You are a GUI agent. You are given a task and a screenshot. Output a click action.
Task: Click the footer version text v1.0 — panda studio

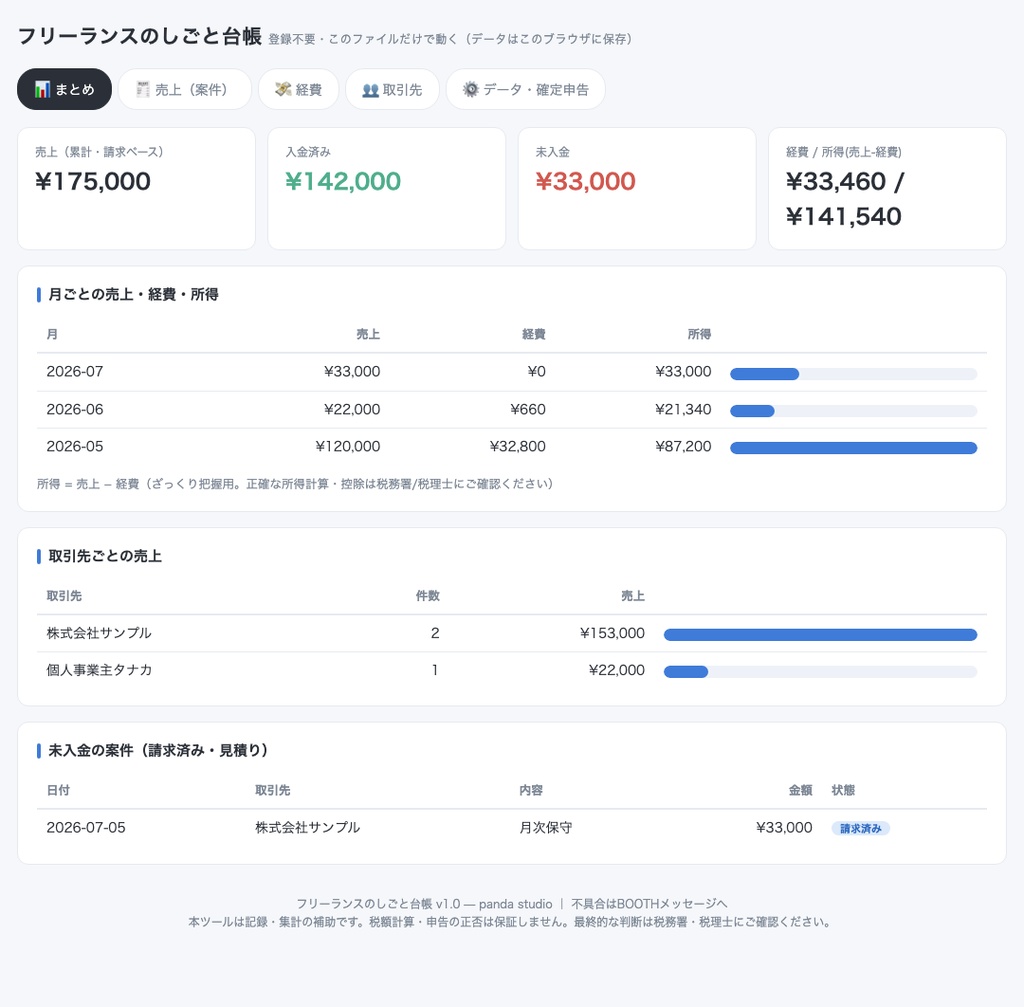click(x=494, y=904)
